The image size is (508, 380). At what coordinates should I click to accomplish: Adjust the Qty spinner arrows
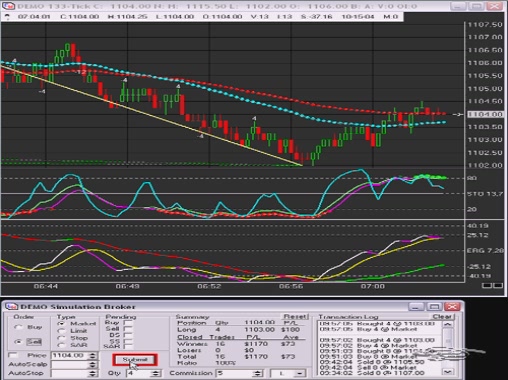(x=155, y=373)
